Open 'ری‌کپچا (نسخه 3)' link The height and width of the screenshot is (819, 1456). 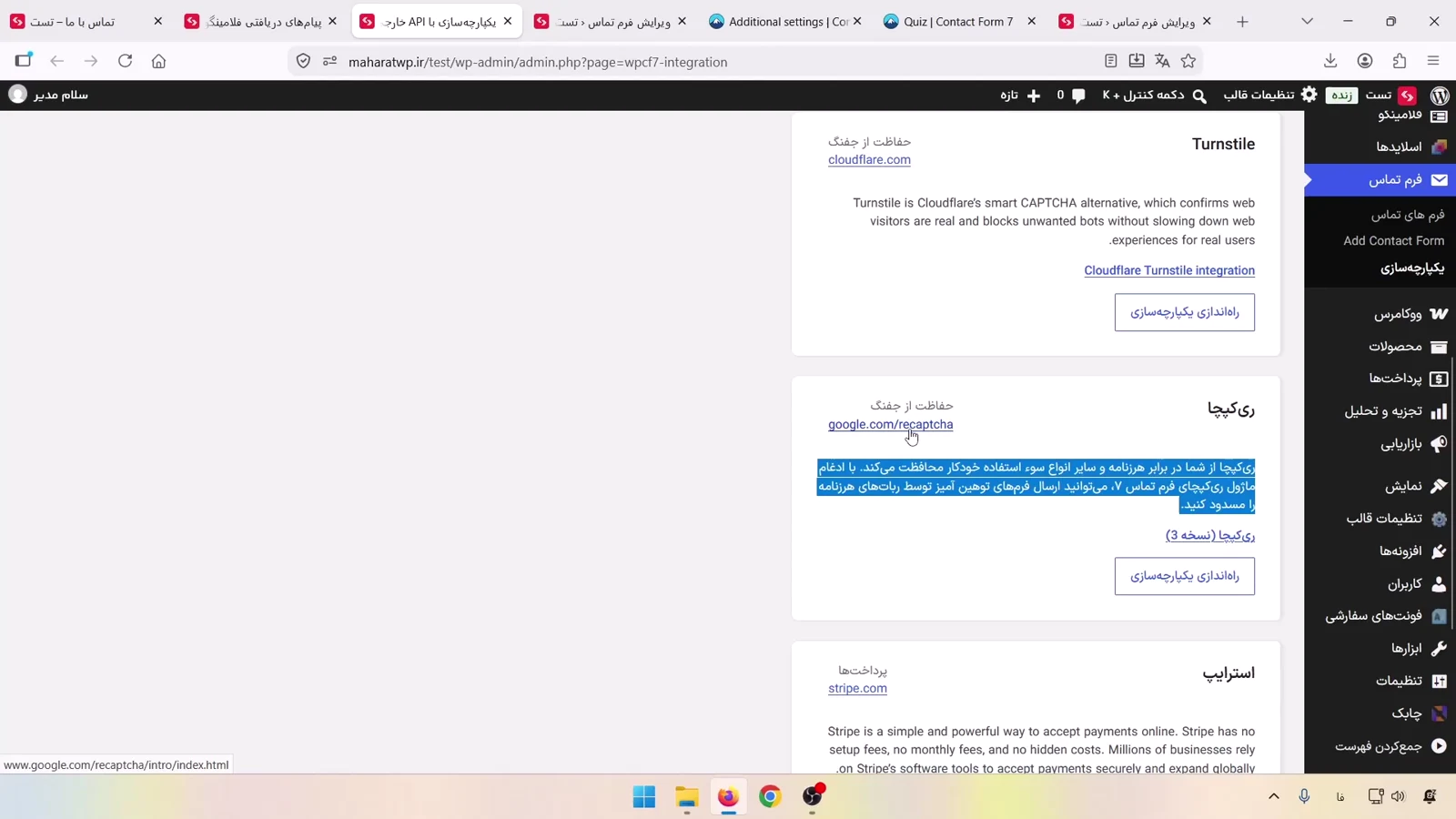(1210, 535)
